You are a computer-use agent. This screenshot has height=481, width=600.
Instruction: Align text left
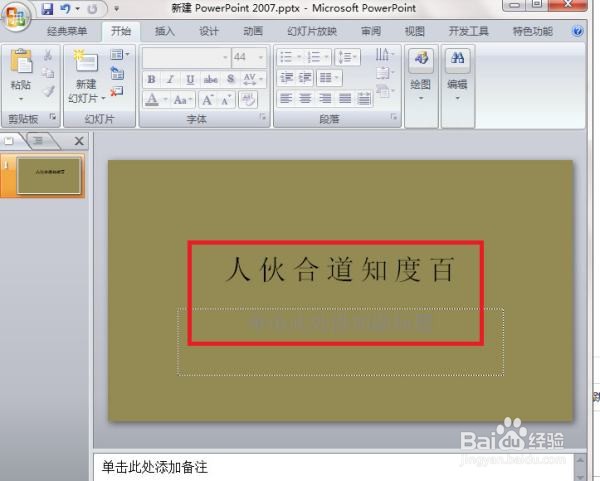click(286, 99)
